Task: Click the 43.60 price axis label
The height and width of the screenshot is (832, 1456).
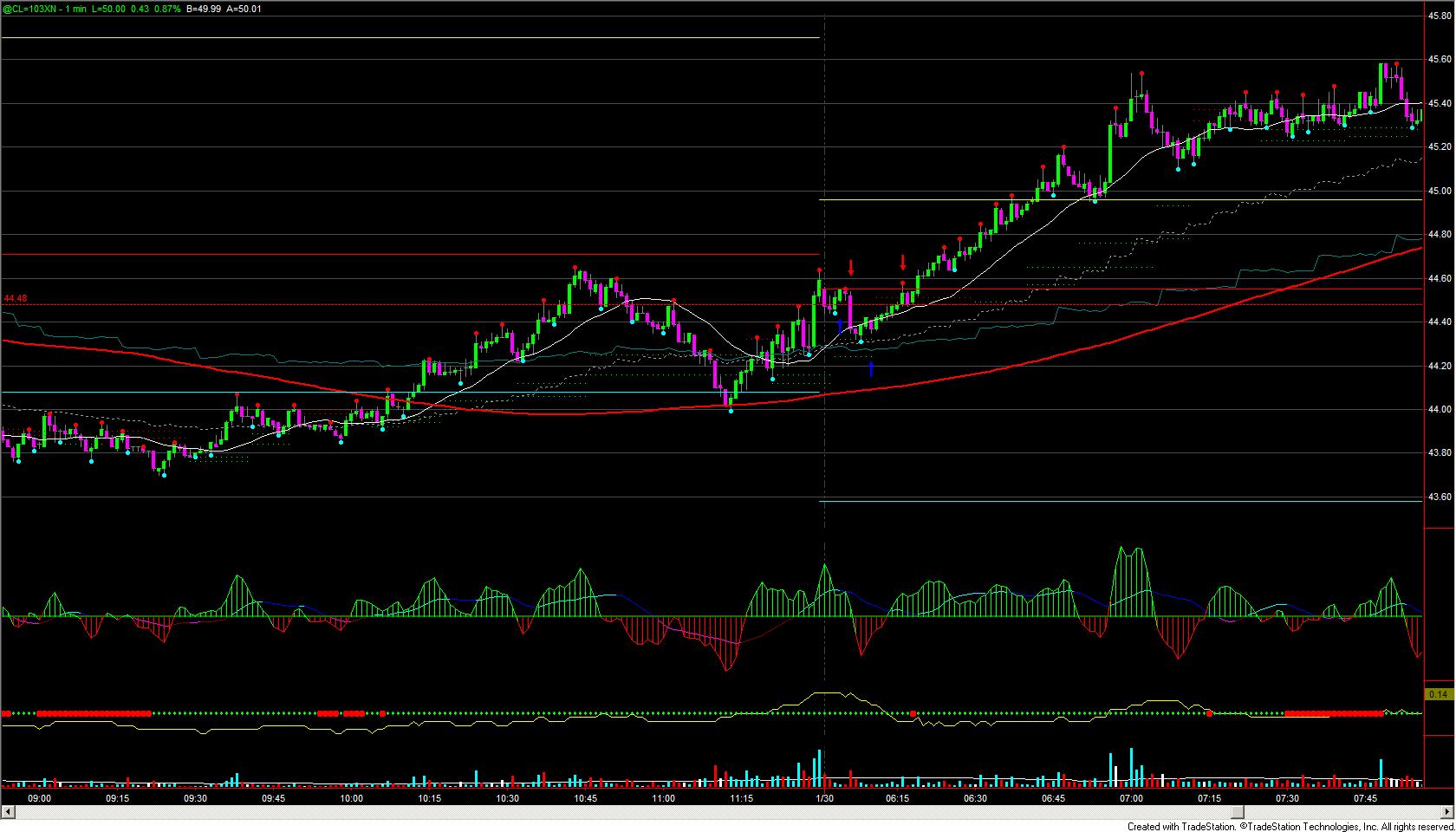Action: pos(1440,497)
